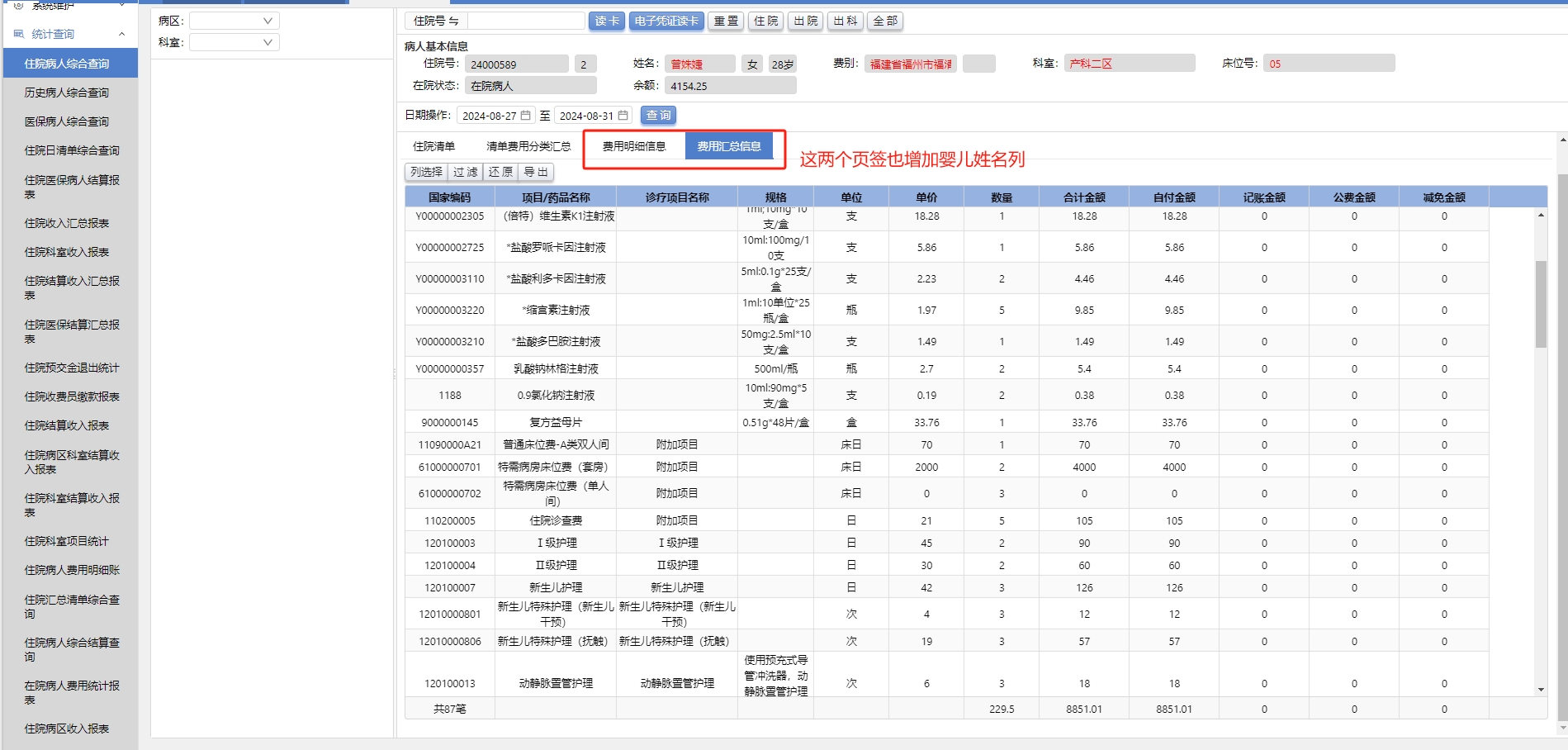Collapse the 统计查询 menu section
The width and height of the screenshot is (1568, 750).
(x=122, y=34)
